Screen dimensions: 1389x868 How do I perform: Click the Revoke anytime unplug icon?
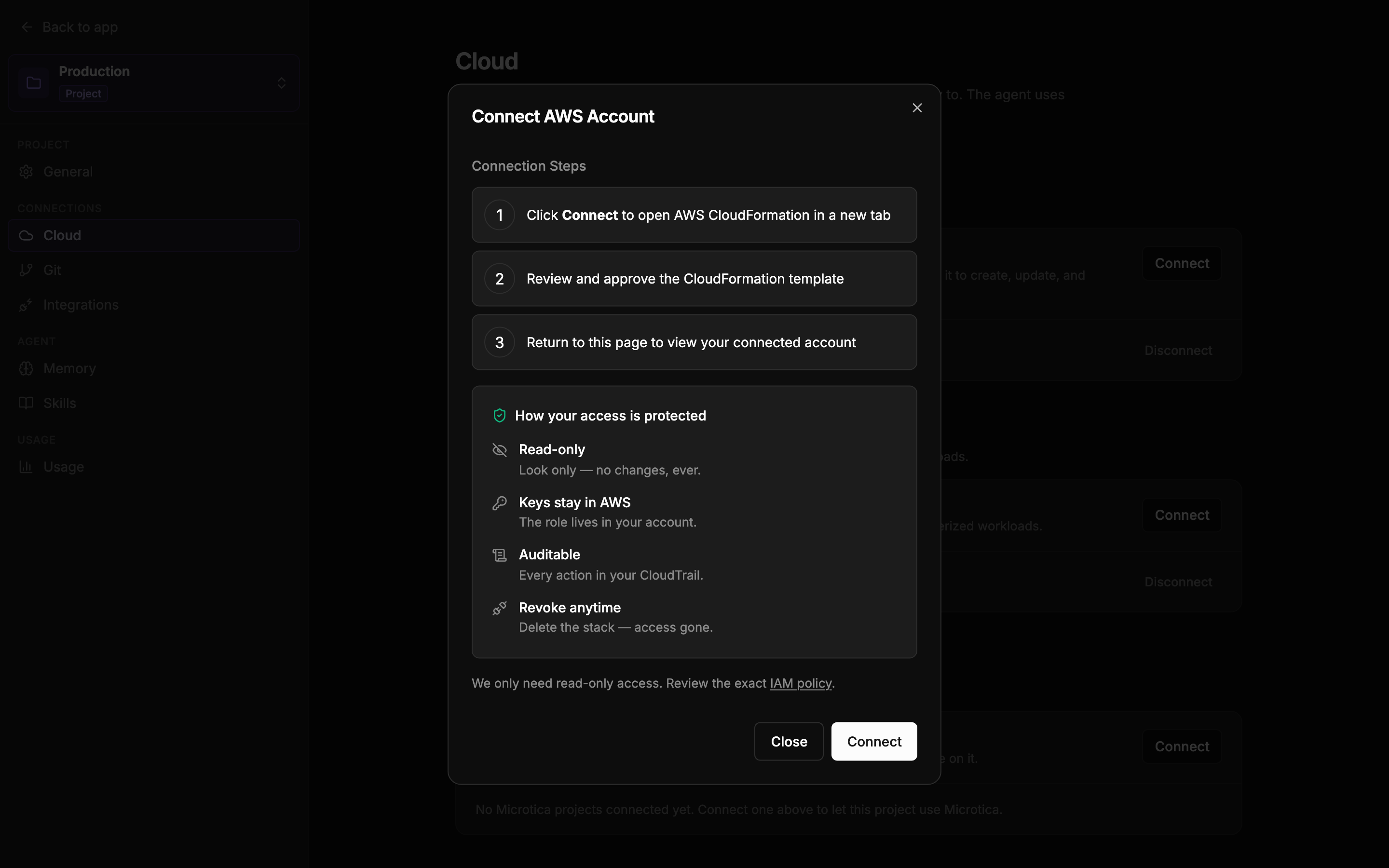click(499, 608)
